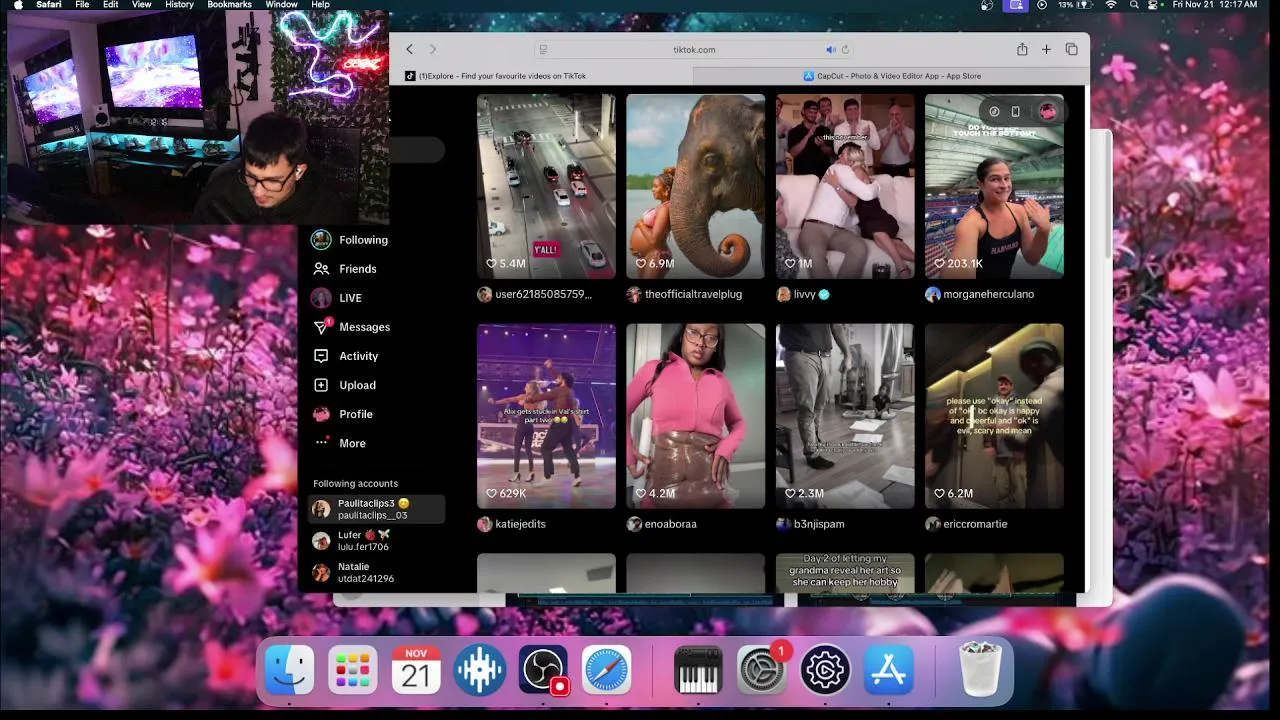1280x720 pixels.
Task: Click the phone icon in floating TikTok toolbar
Action: click(x=1016, y=111)
